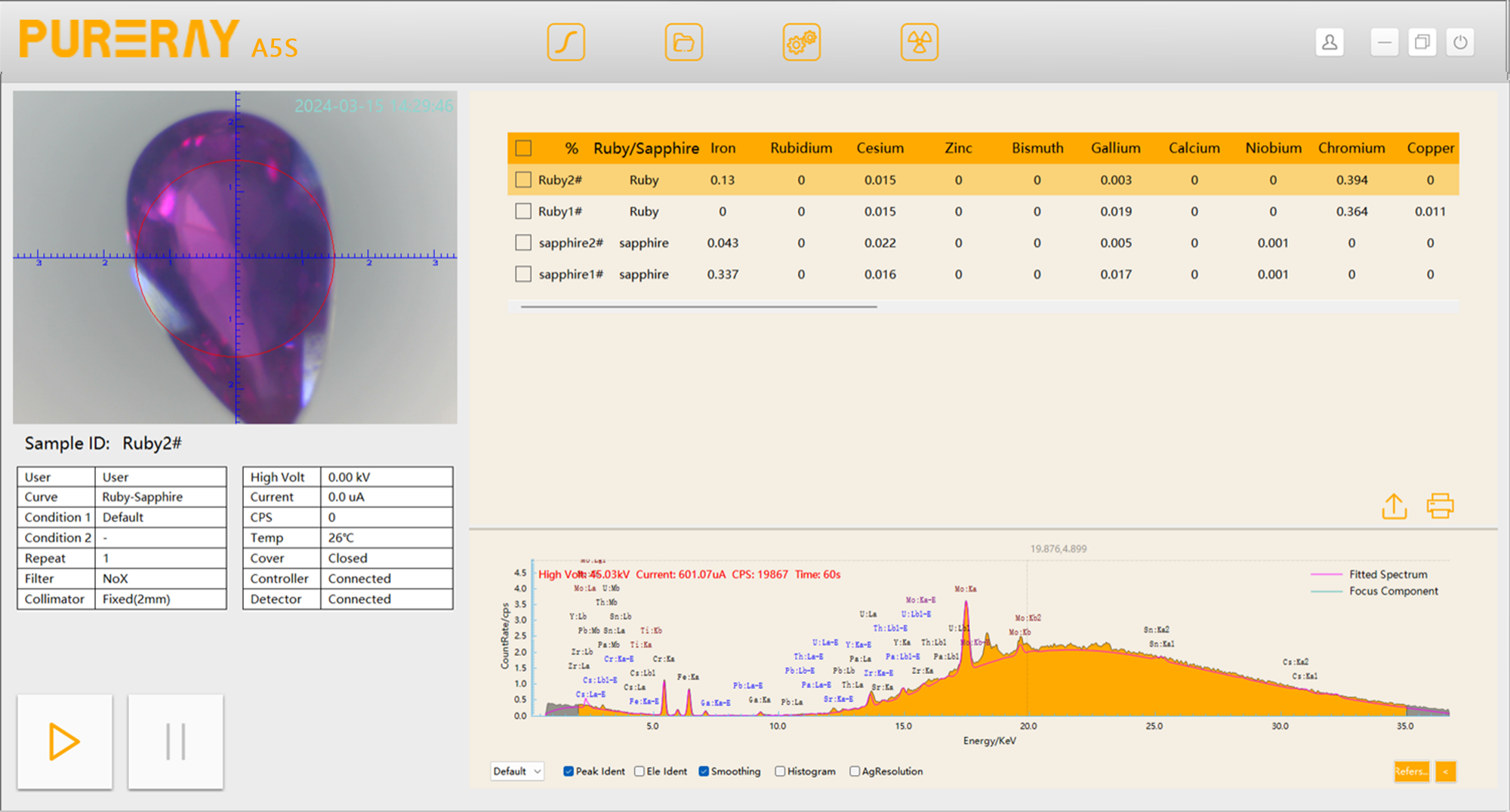The image size is (1510, 812).
Task: Click the export upload icon
Action: [x=1394, y=506]
